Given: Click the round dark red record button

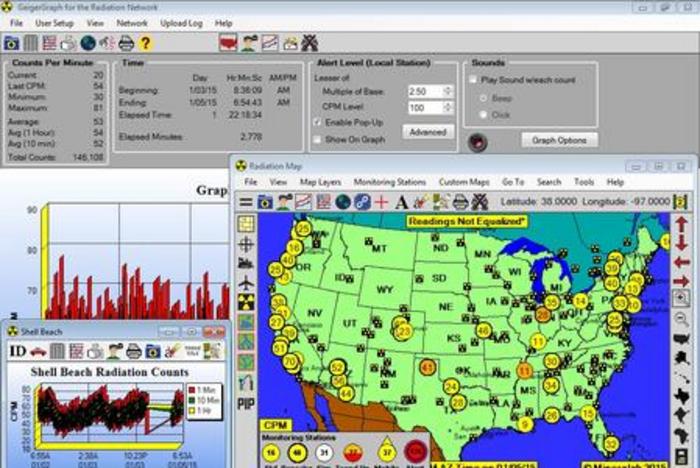Looking at the screenshot, I should point(477,142).
